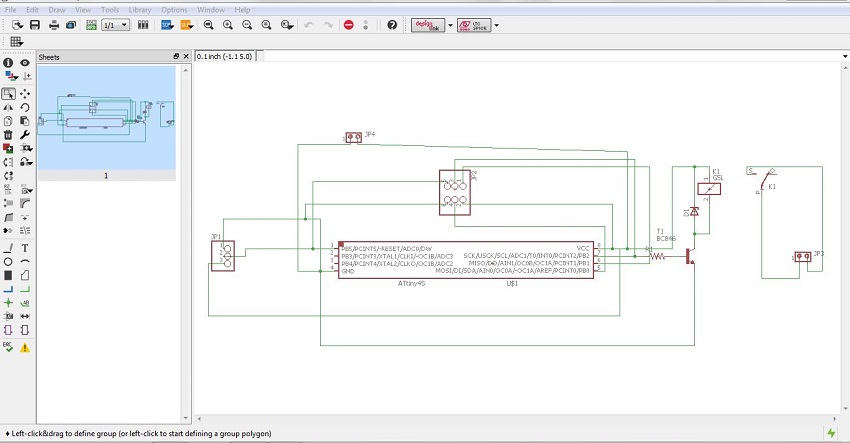Select the Miter tool
This screenshot has height=443, width=850.
[25, 203]
